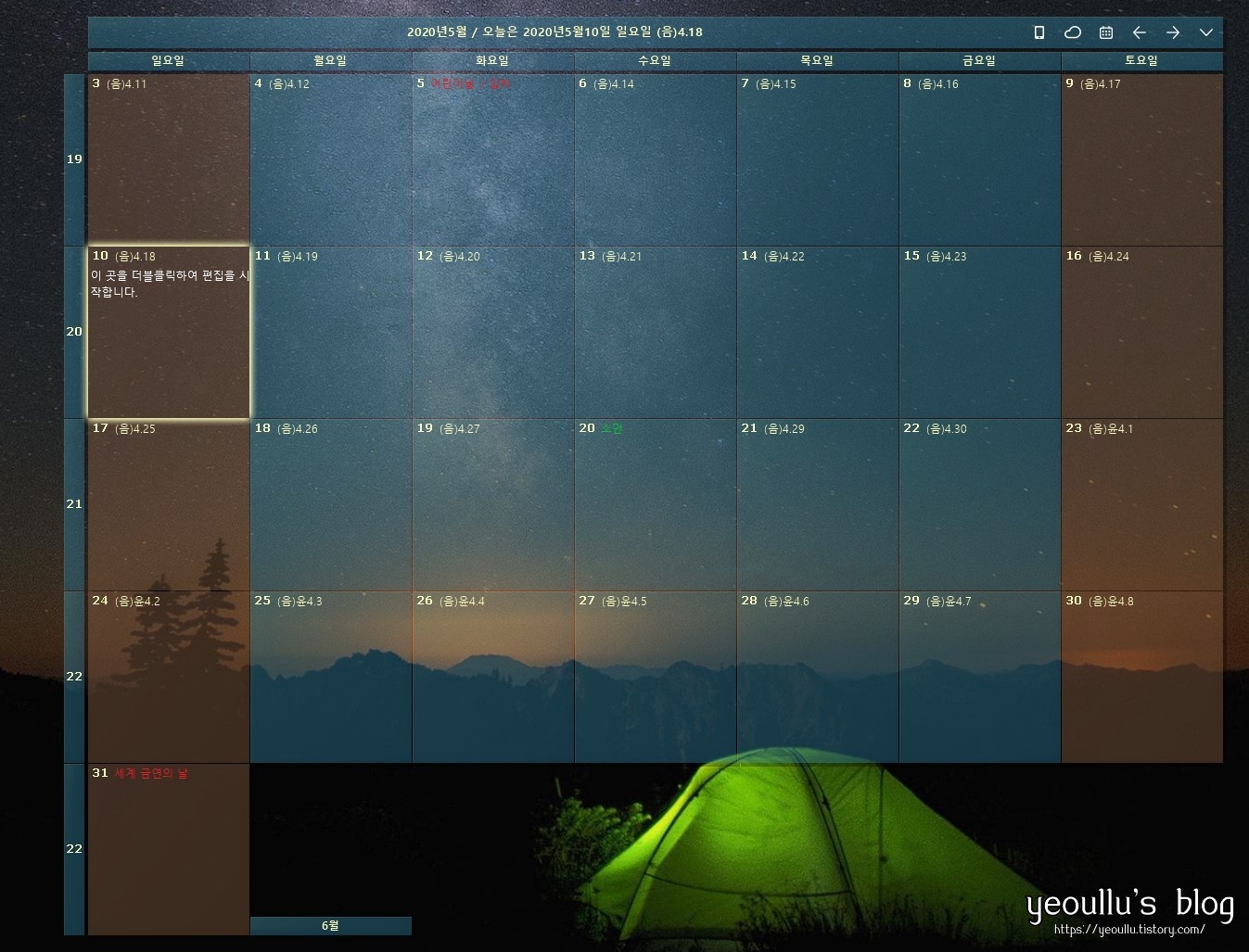Select the May 12 (음)4.20 cell

click(493, 332)
